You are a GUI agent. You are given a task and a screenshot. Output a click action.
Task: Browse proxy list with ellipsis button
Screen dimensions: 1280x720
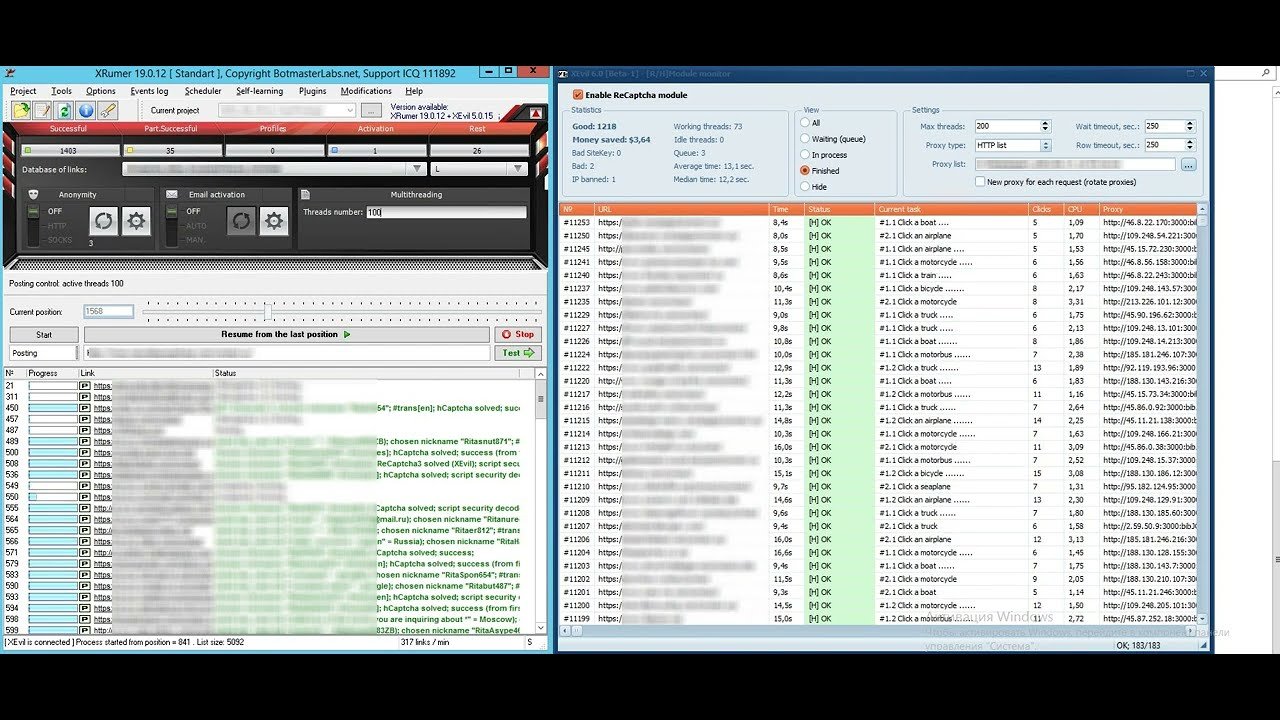pyautogui.click(x=1188, y=164)
